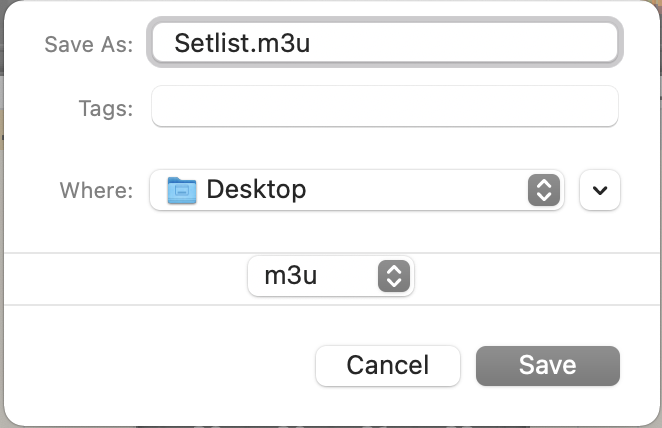The image size is (662, 428).
Task: Click the Desktop folder icon
Action: (182, 189)
